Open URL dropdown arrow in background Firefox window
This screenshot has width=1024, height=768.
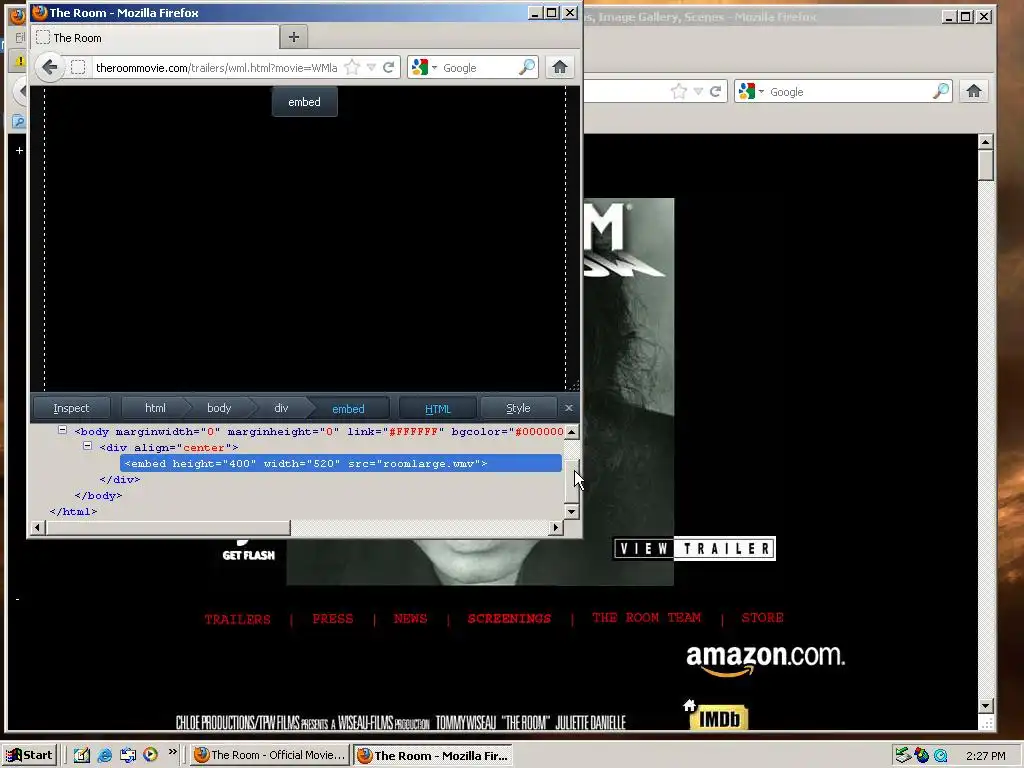click(698, 91)
